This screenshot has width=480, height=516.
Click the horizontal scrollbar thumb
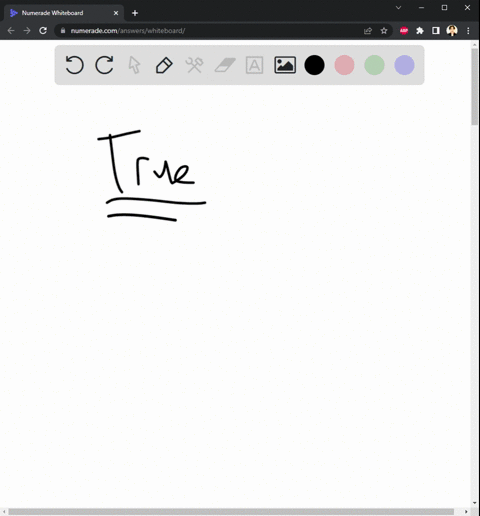pyautogui.click(x=231, y=512)
